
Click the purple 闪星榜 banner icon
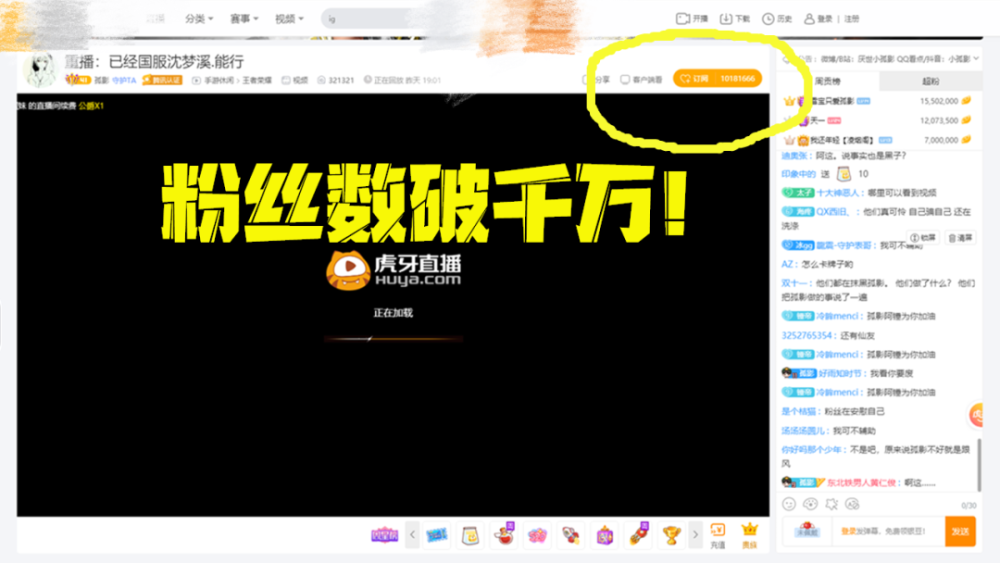pos(385,535)
